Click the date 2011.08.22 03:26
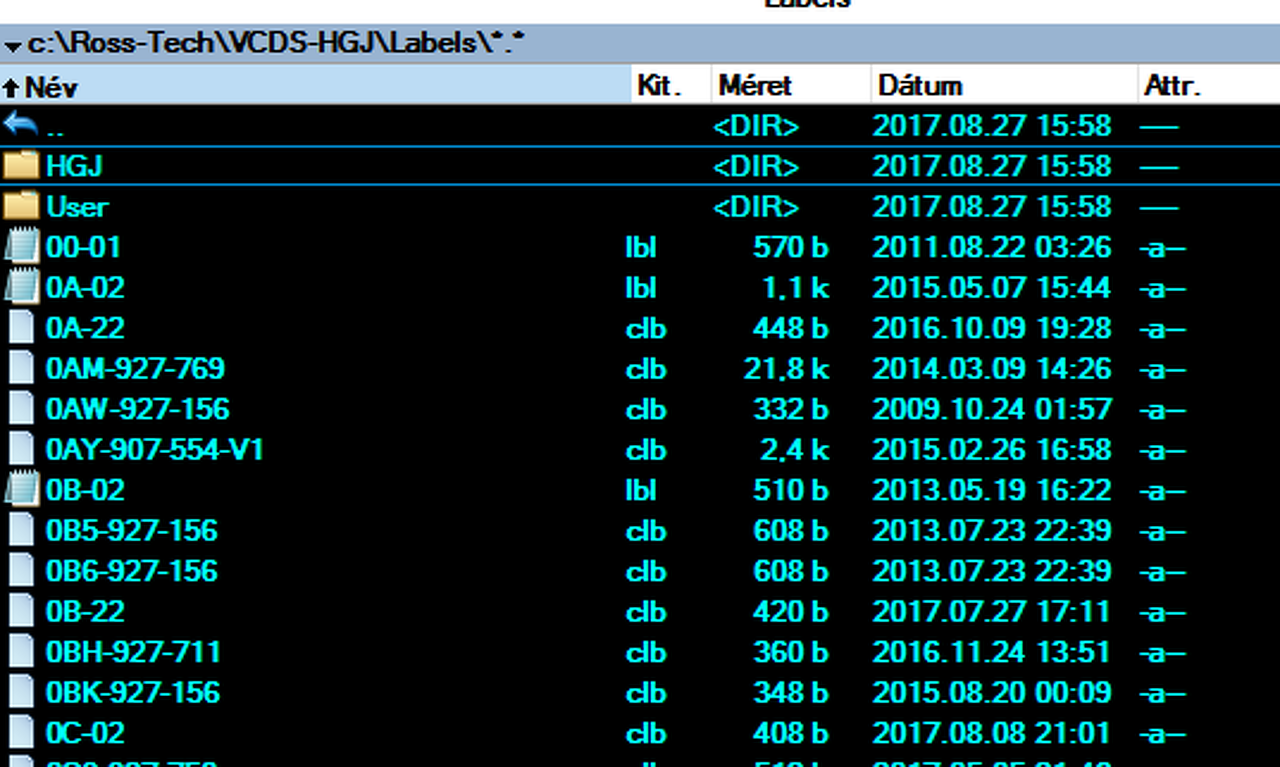The image size is (1280, 767). tap(992, 247)
